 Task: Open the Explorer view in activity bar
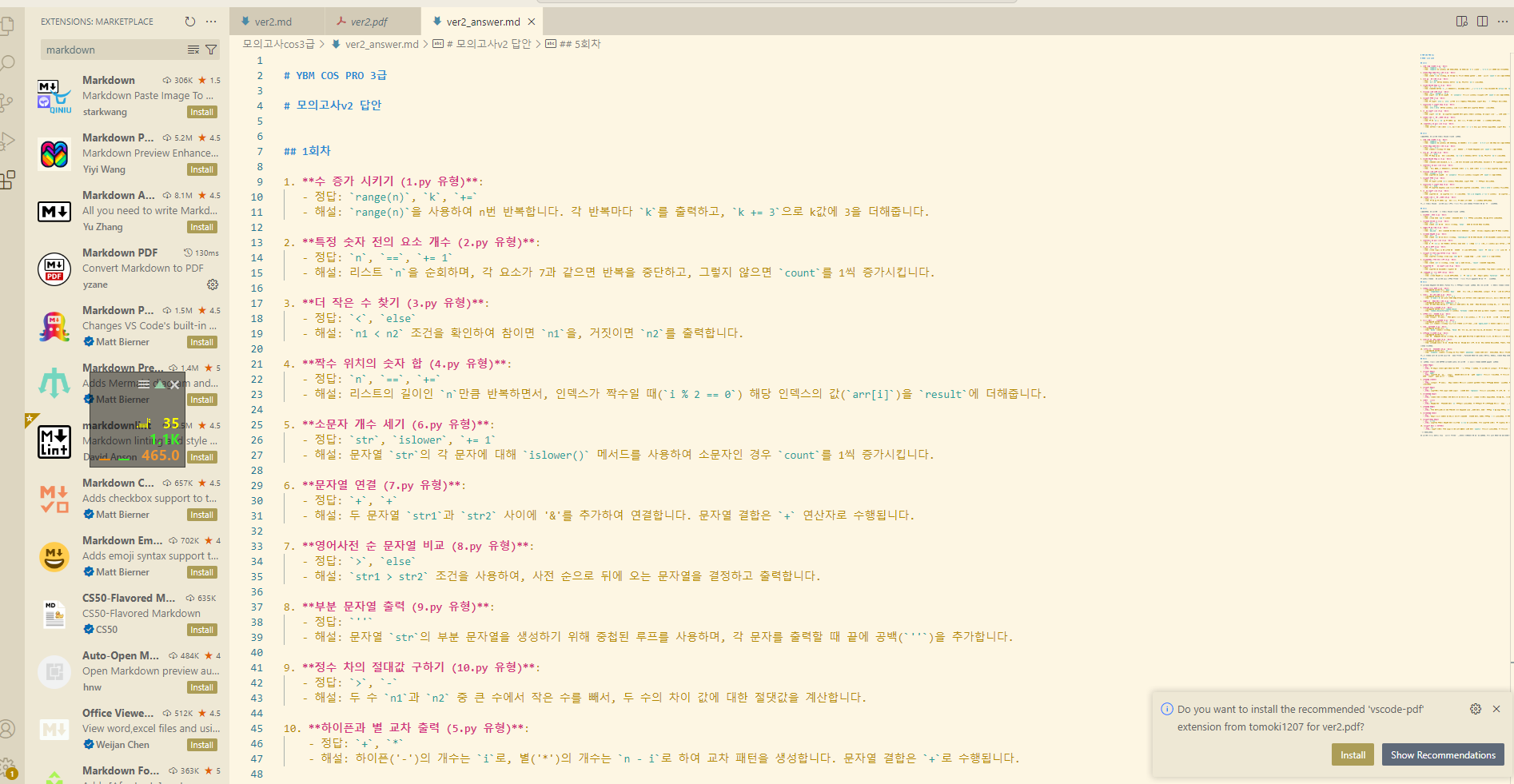(x=7, y=26)
